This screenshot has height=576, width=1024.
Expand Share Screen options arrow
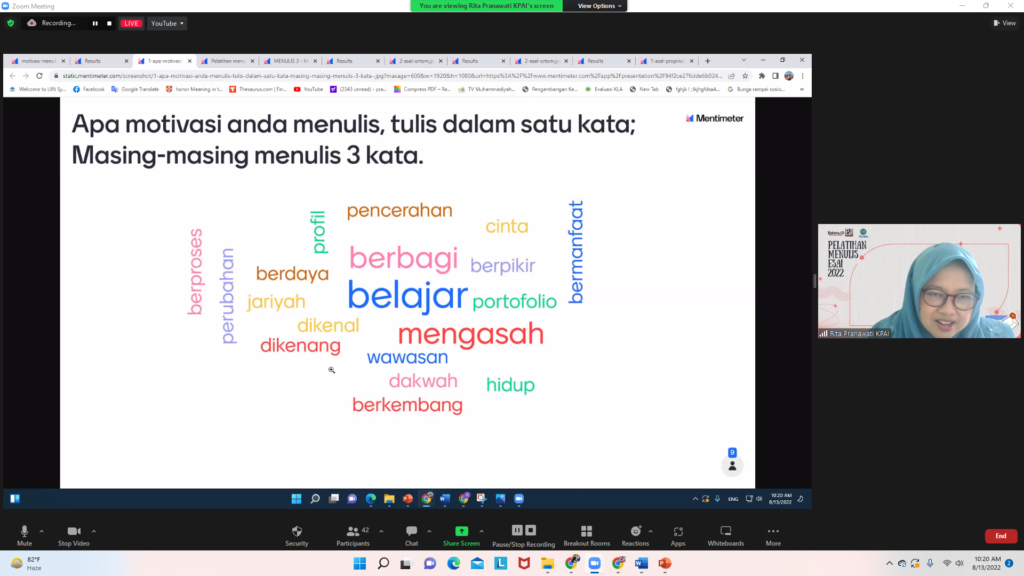click(x=482, y=531)
